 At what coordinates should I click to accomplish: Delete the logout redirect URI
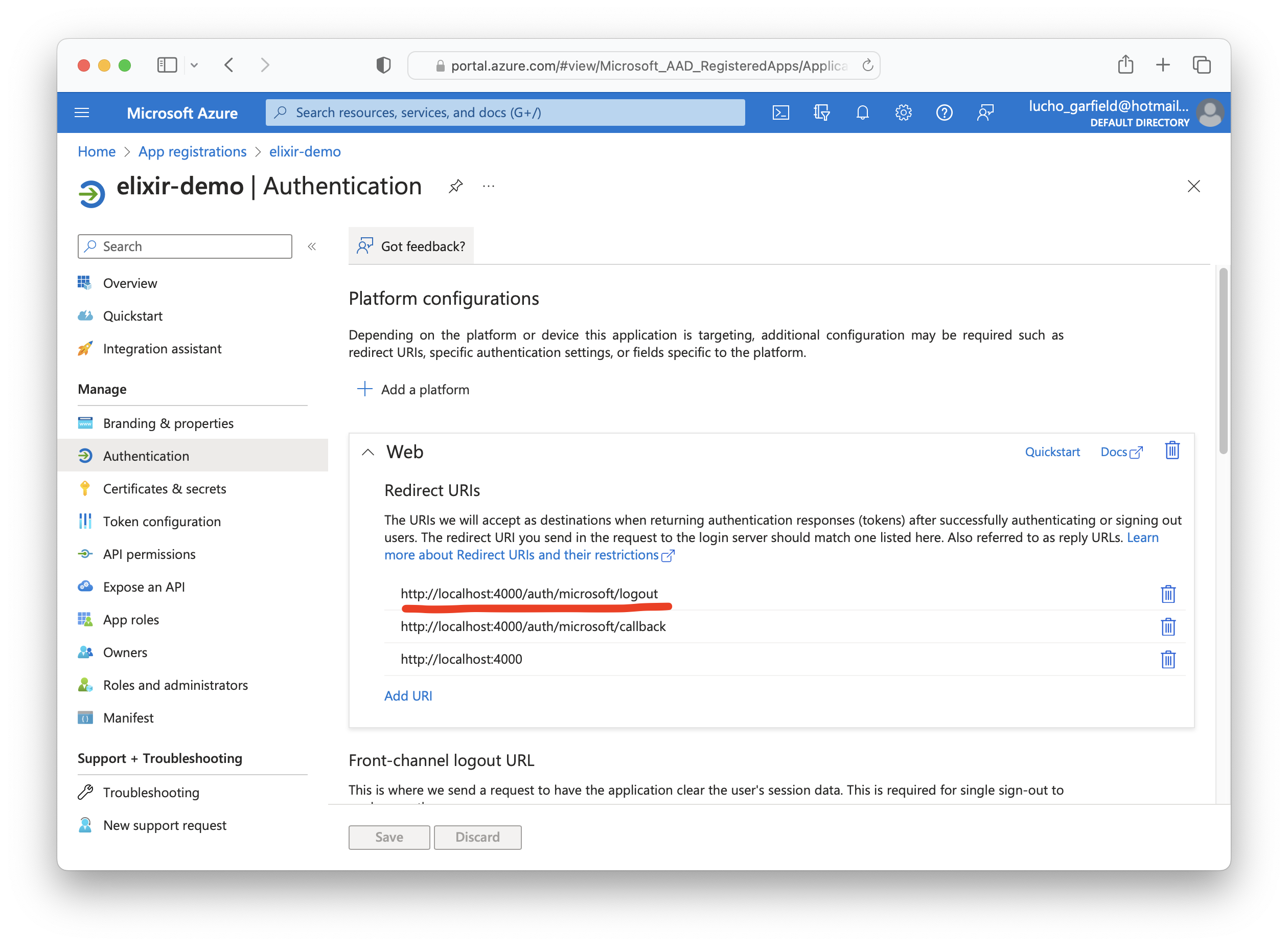click(1168, 594)
